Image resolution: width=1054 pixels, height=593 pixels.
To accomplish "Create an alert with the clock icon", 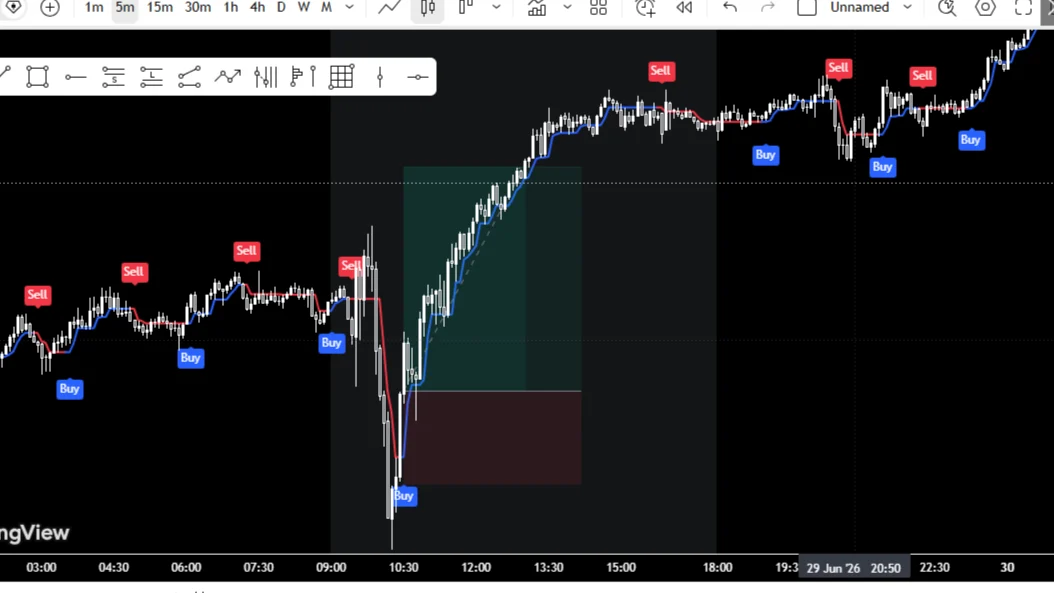I will tap(645, 8).
